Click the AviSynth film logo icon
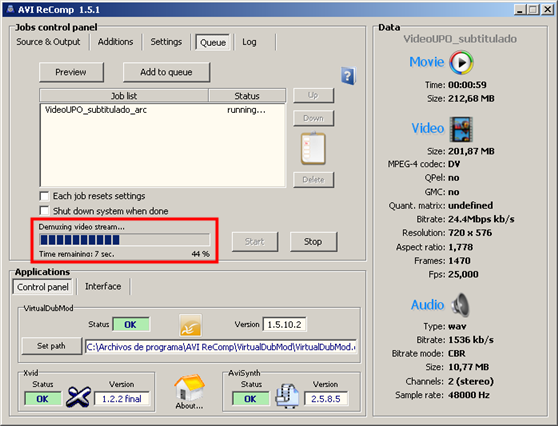 287,395
